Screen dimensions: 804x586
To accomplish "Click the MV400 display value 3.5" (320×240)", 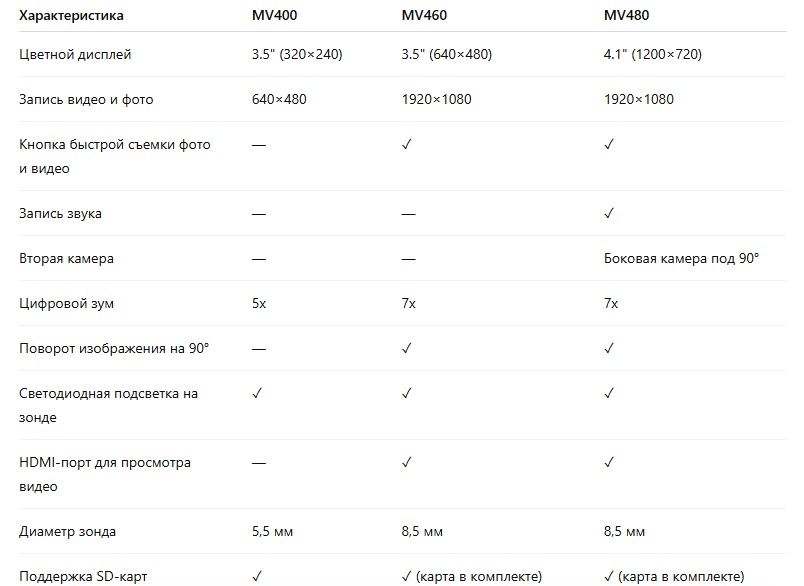I will (x=297, y=54).
